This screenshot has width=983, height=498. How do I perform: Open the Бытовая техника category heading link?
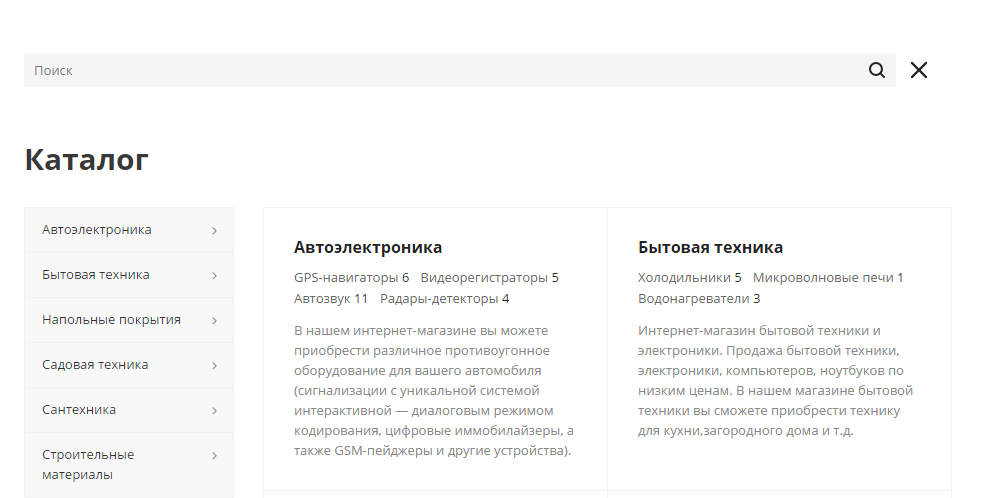point(710,247)
